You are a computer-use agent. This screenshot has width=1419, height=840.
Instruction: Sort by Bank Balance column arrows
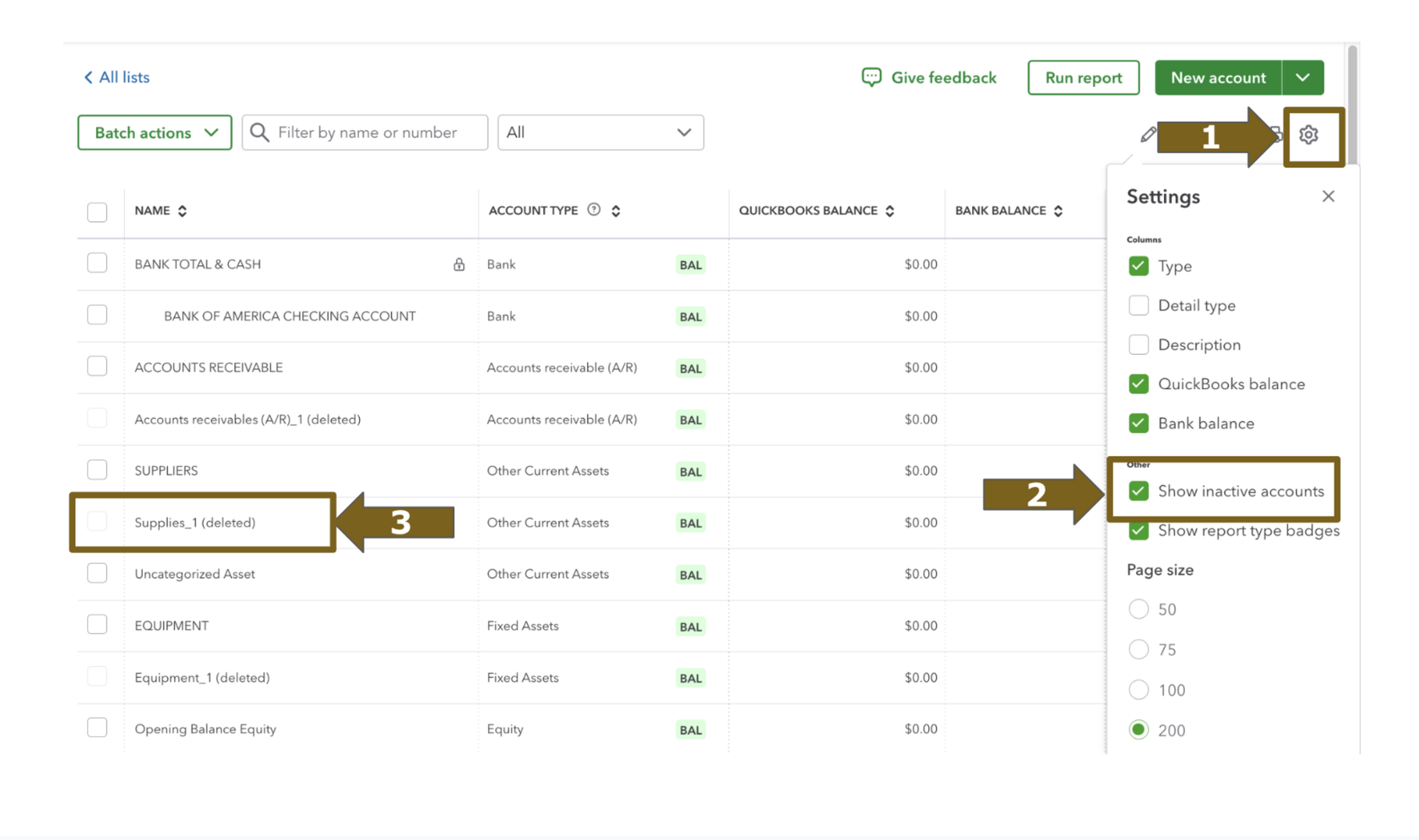(1058, 211)
